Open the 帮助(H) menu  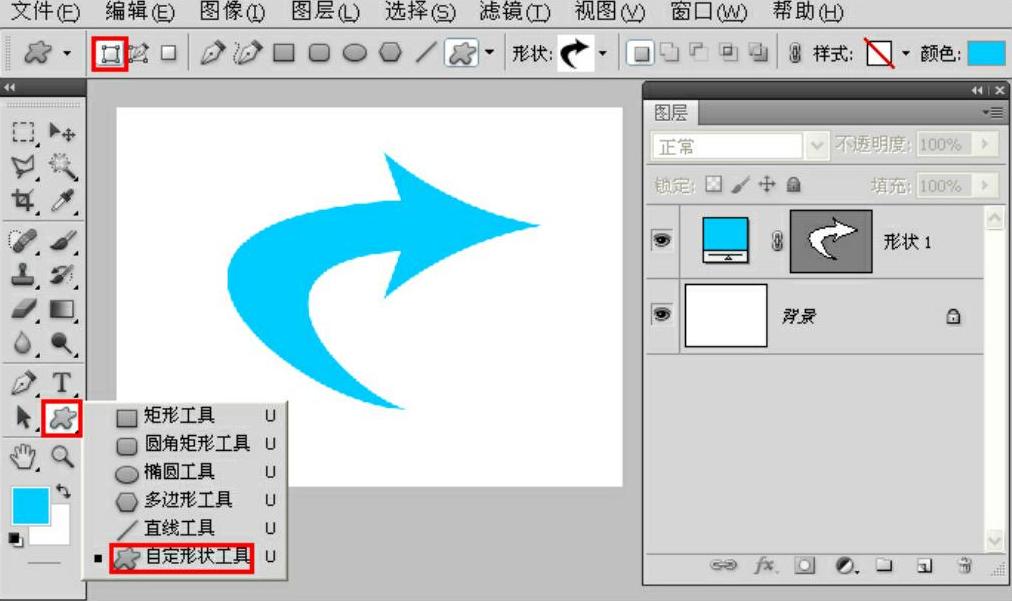coord(807,12)
